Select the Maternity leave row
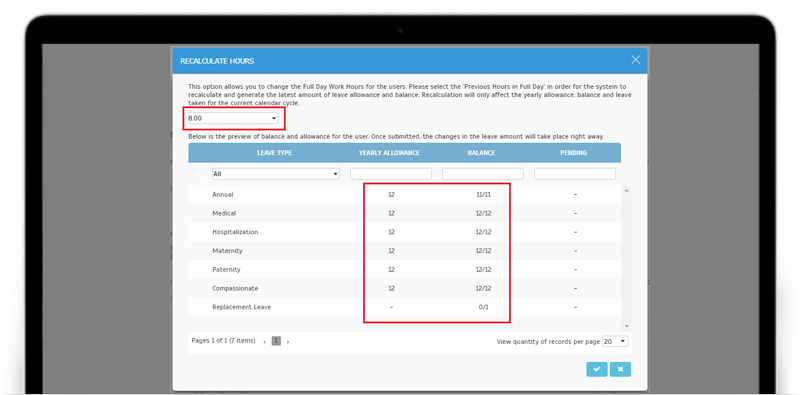 tap(405, 251)
